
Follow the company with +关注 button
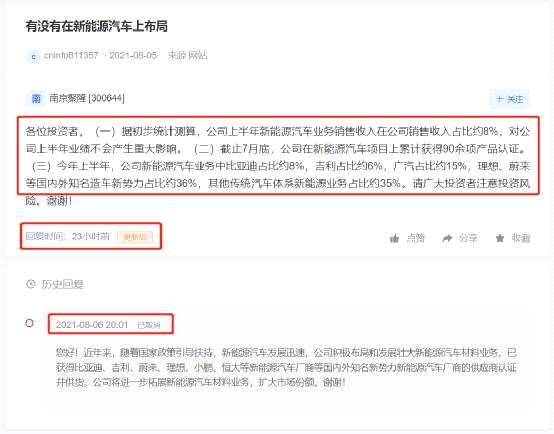[x=509, y=99]
